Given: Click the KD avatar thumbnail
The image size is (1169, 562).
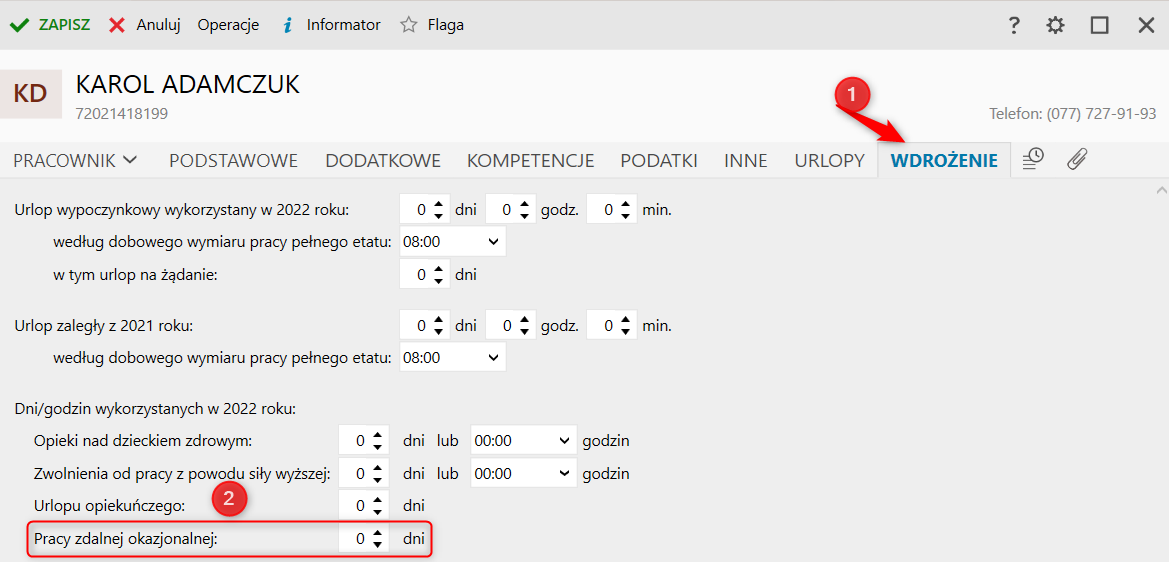Looking at the screenshot, I should tap(31, 94).
